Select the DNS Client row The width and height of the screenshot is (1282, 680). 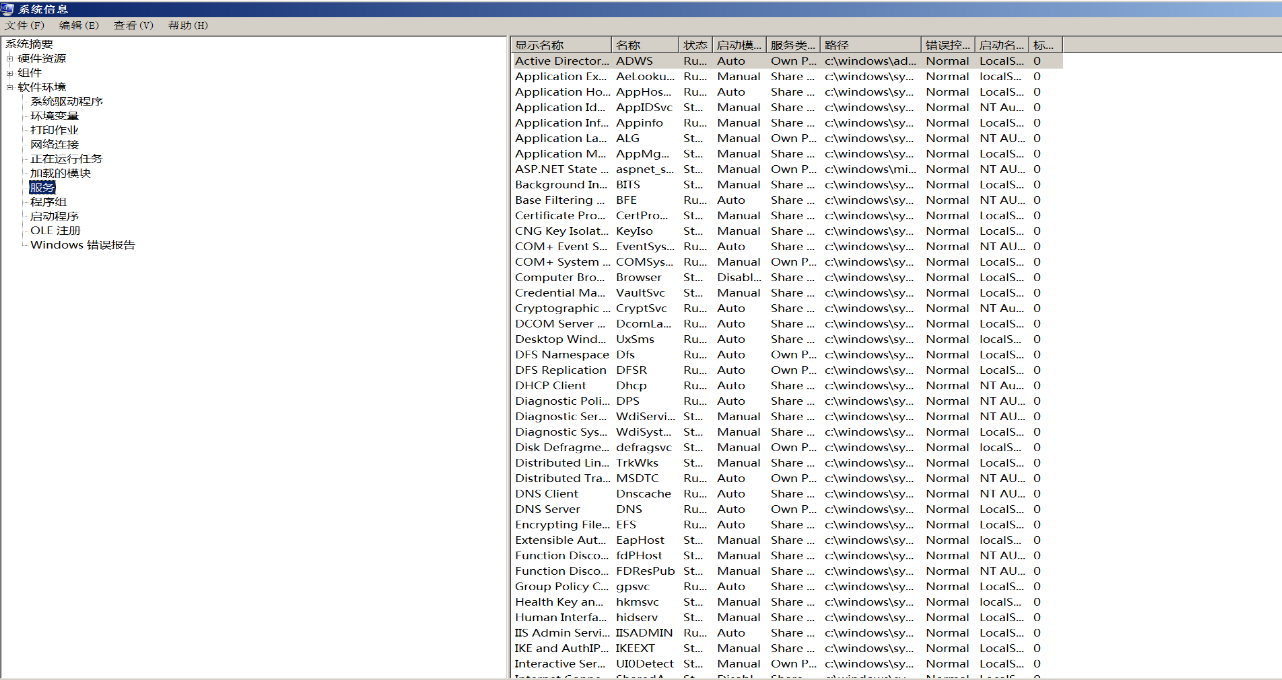click(787, 494)
